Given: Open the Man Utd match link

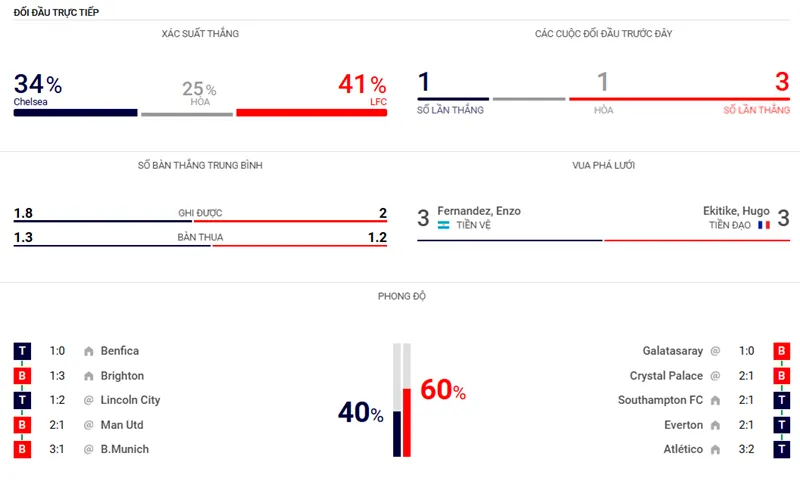Looking at the screenshot, I should 124,425.
